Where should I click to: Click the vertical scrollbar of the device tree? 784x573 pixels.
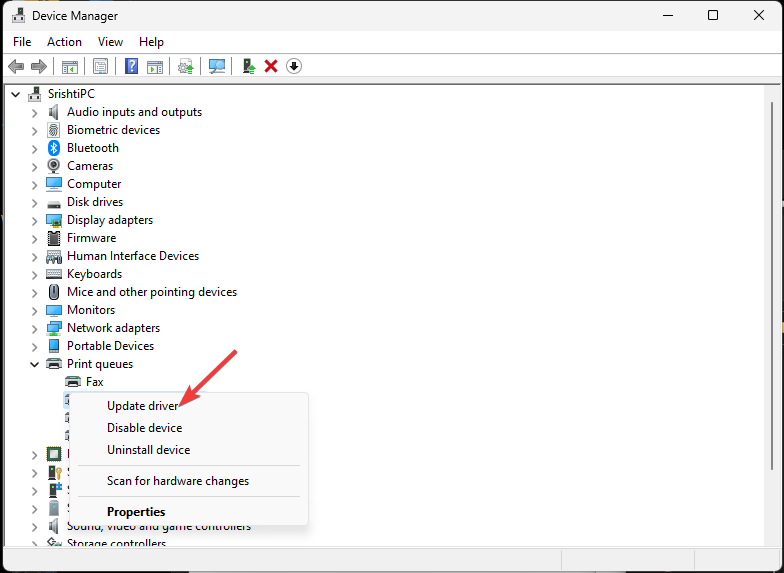tap(772, 285)
